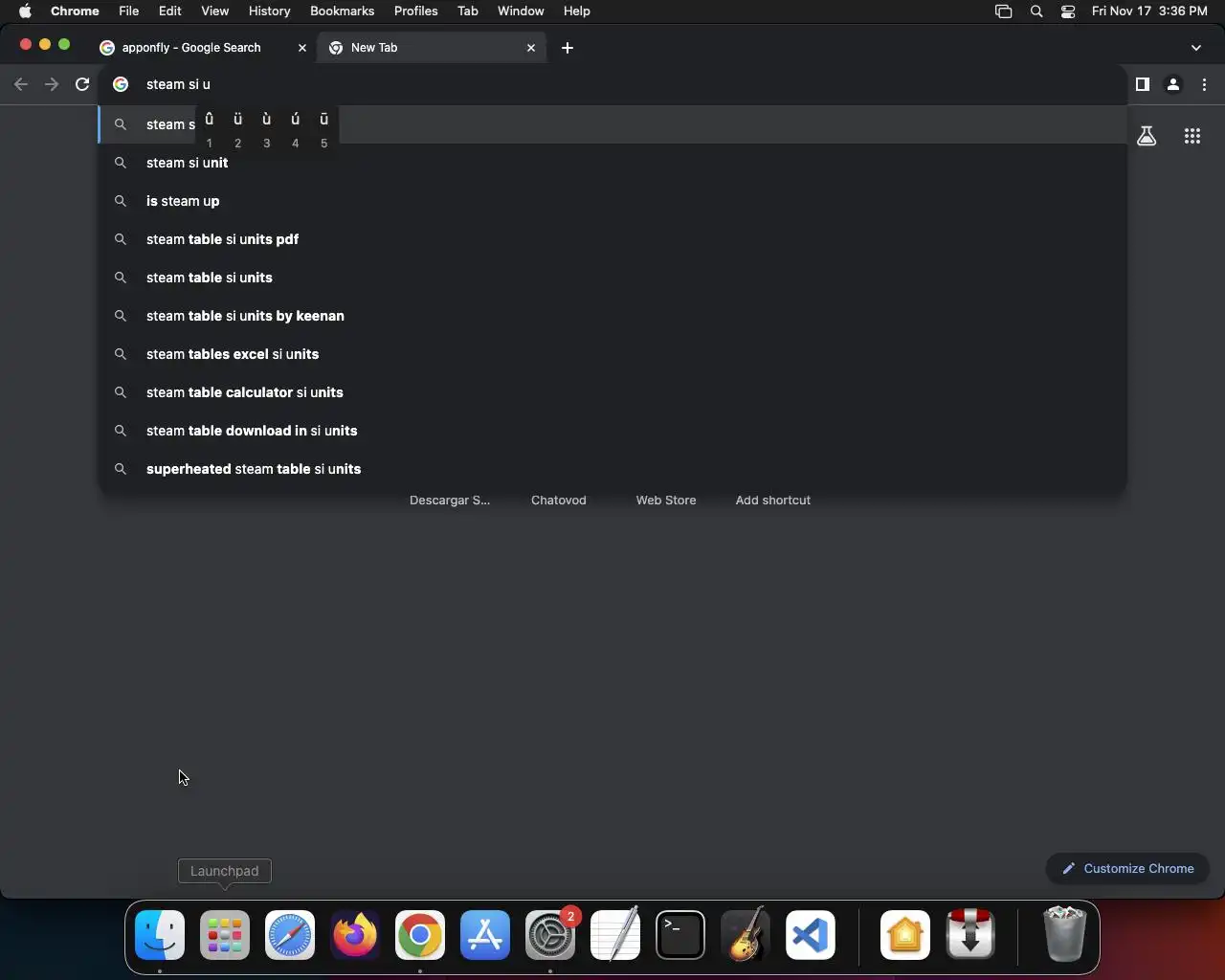The width and height of the screenshot is (1225, 980).
Task: Open the Chrome profile avatar
Action: [1173, 84]
